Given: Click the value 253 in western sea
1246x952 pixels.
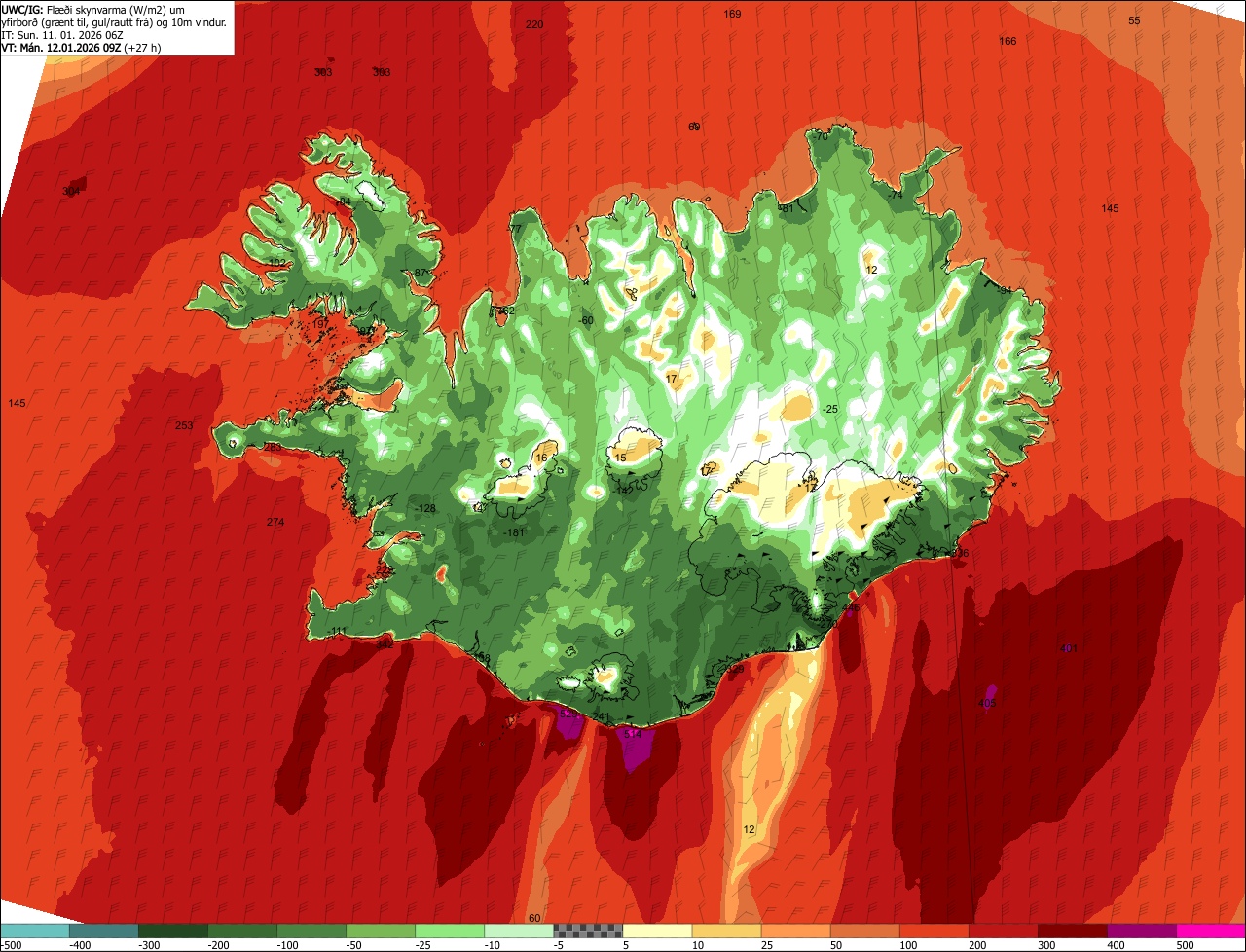Looking at the screenshot, I should click(184, 425).
